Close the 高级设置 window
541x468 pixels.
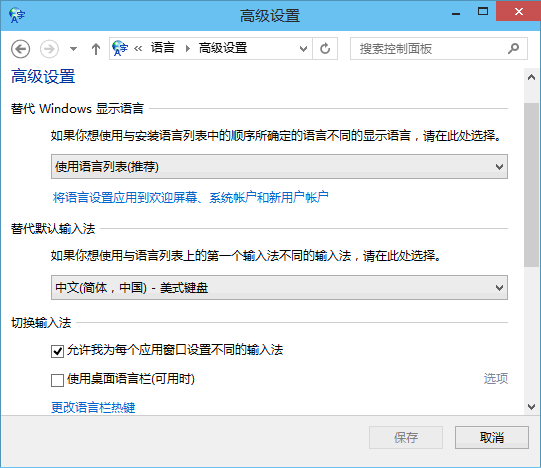point(518,11)
